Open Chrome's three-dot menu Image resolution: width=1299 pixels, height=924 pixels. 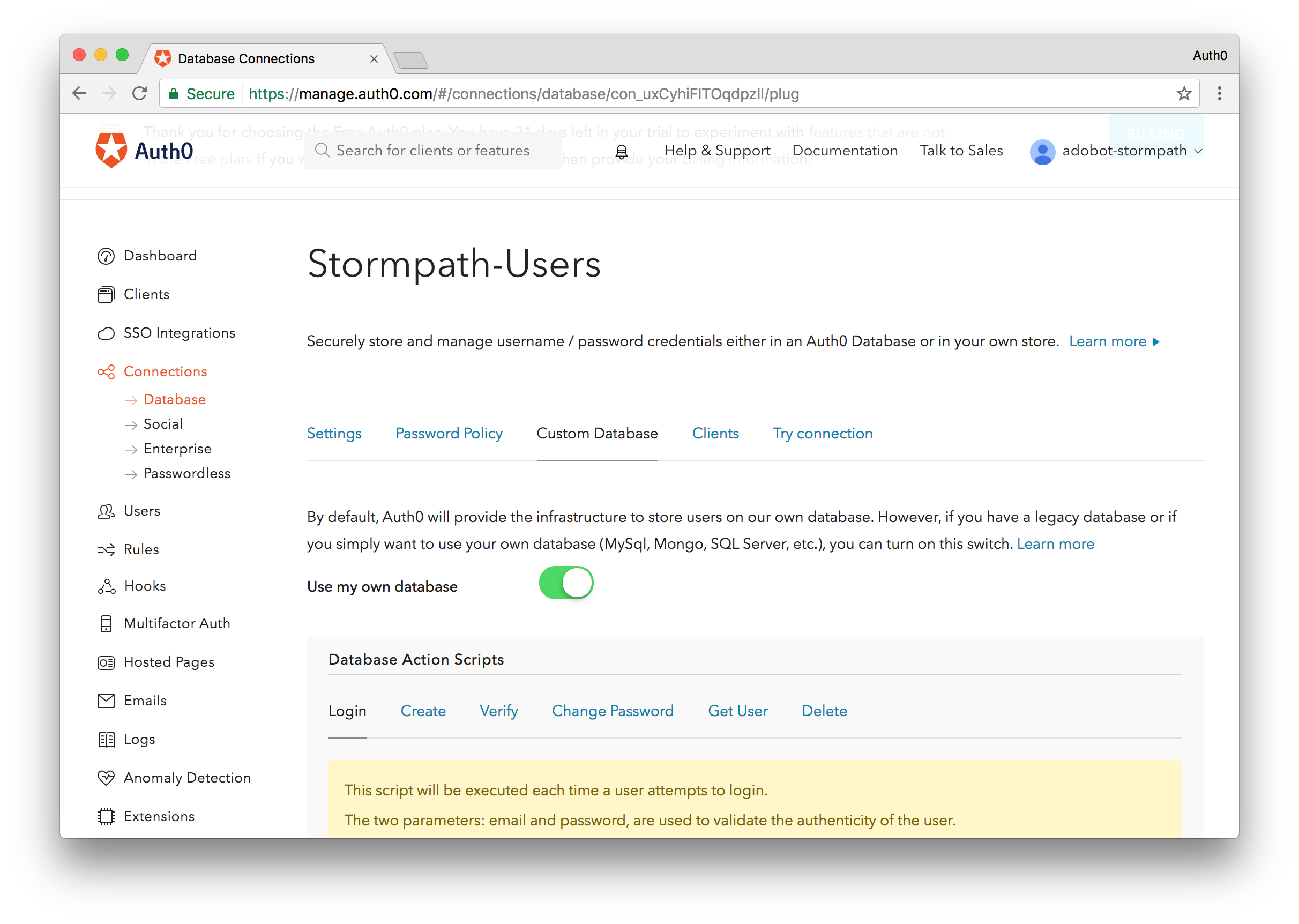tap(1219, 93)
